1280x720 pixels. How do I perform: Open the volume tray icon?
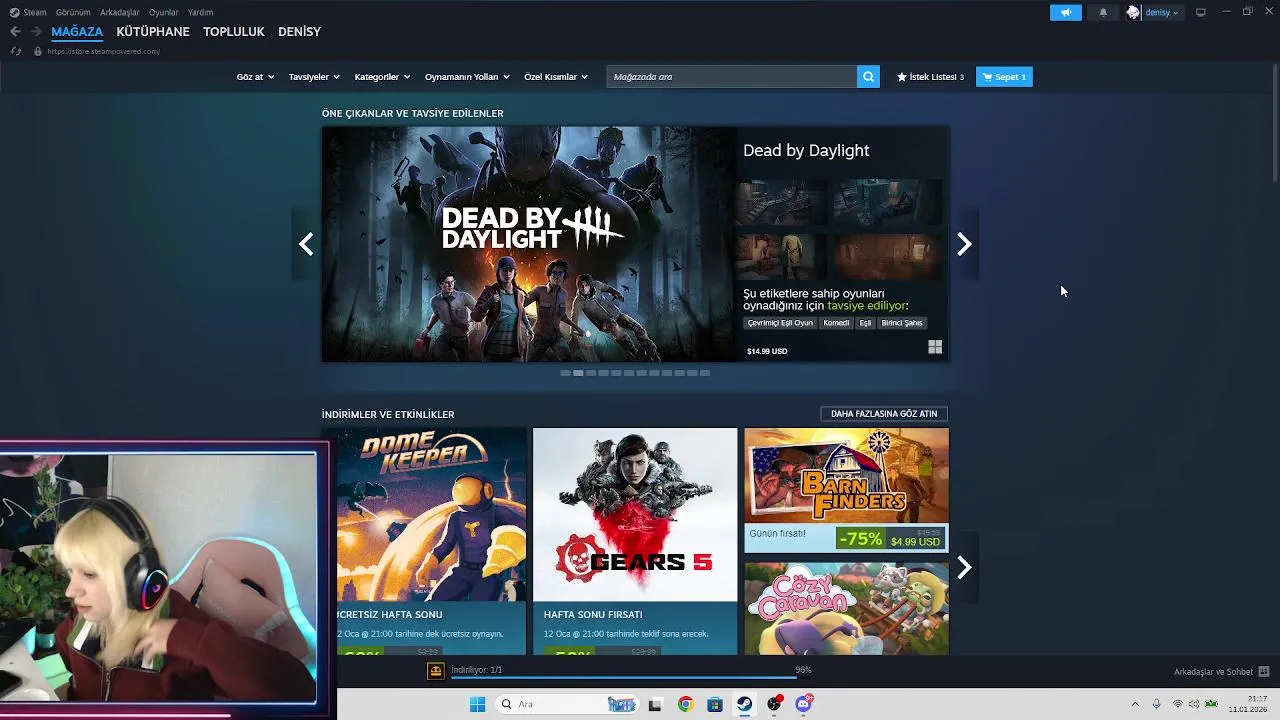tap(1194, 704)
